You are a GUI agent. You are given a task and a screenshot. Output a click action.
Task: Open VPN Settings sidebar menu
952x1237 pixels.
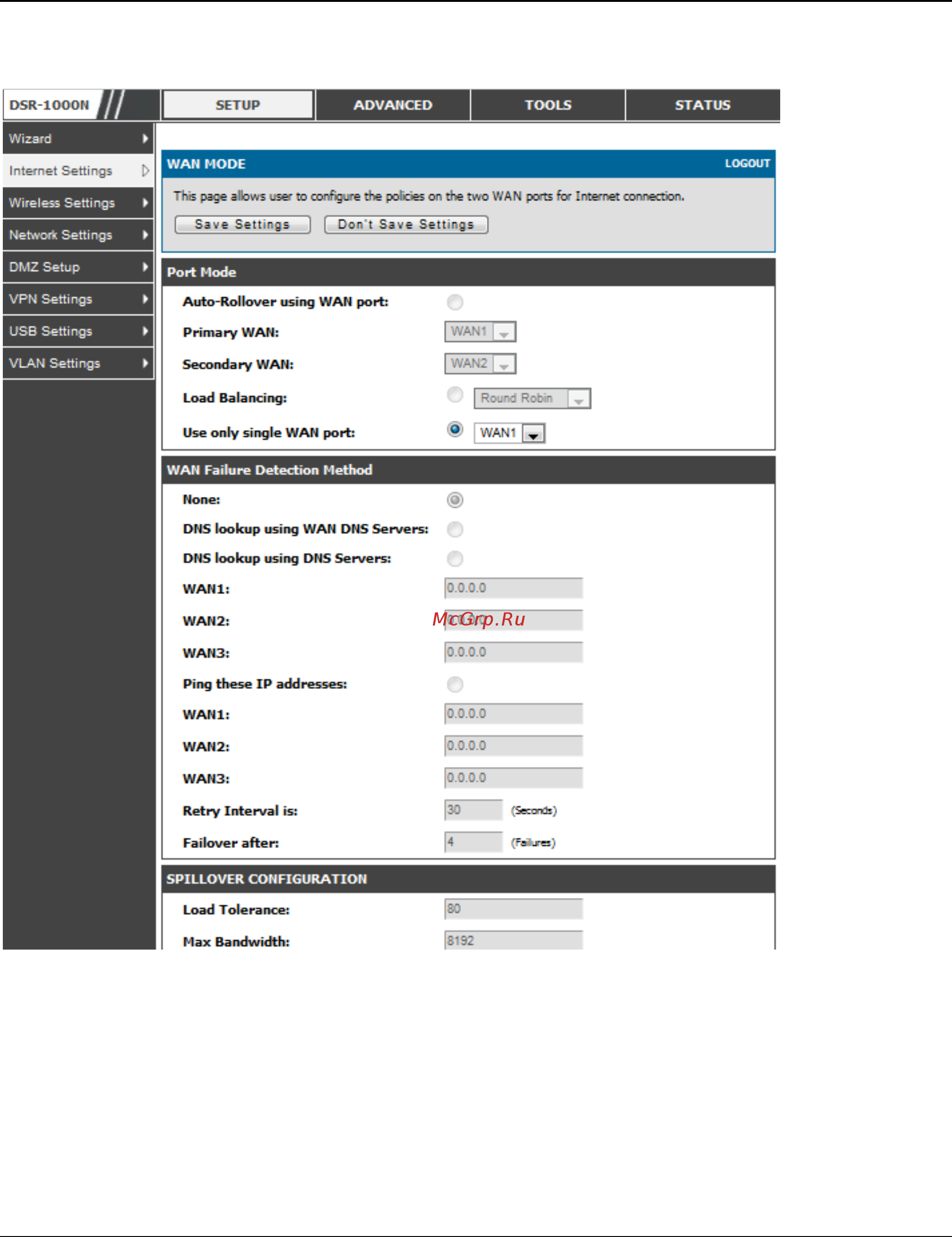point(78,299)
